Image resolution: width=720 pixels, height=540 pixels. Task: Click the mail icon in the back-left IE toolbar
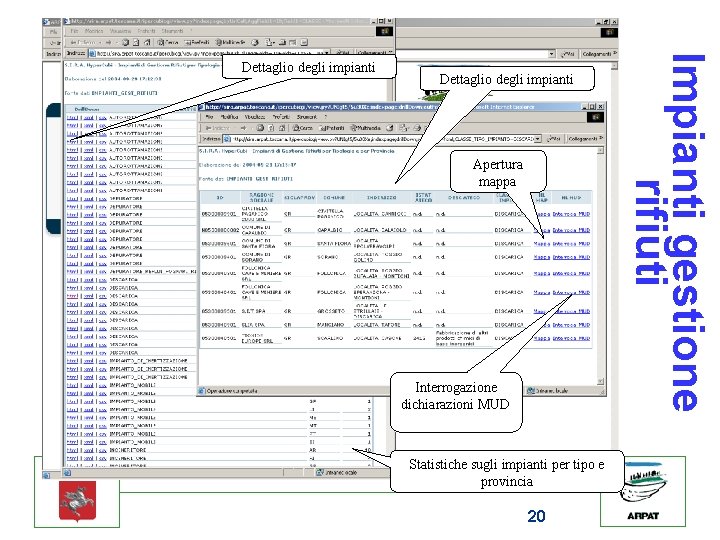click(270, 42)
